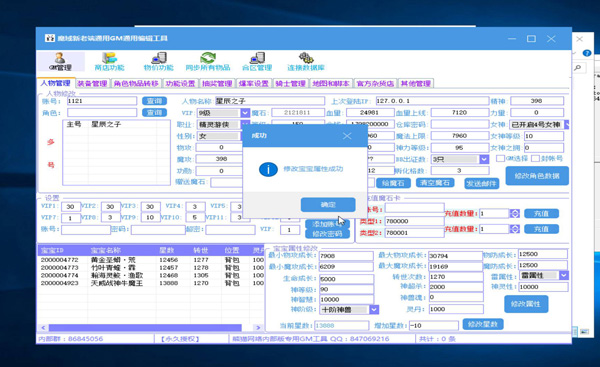The width and height of the screenshot is (600, 367).
Task: Click the search magnifier in background window
Action: (x=578, y=68)
